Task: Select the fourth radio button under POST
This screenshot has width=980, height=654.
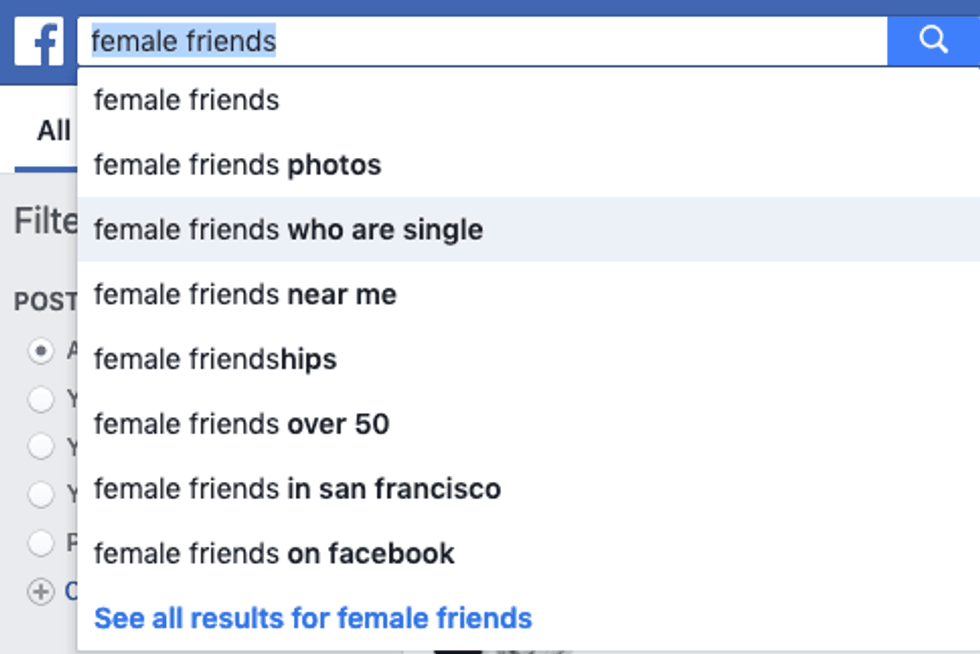Action: coord(41,494)
